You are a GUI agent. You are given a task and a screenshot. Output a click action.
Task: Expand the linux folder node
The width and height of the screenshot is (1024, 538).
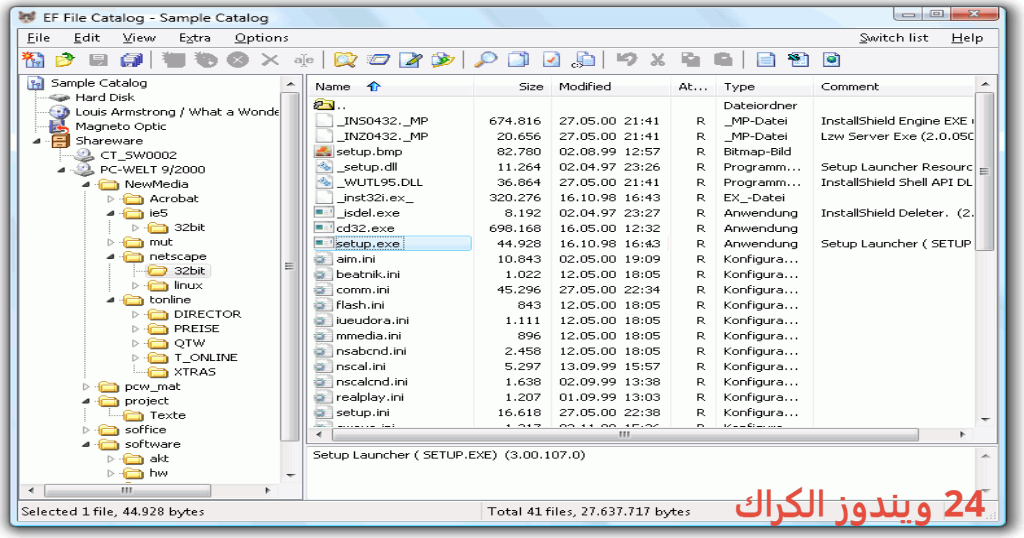[x=136, y=285]
